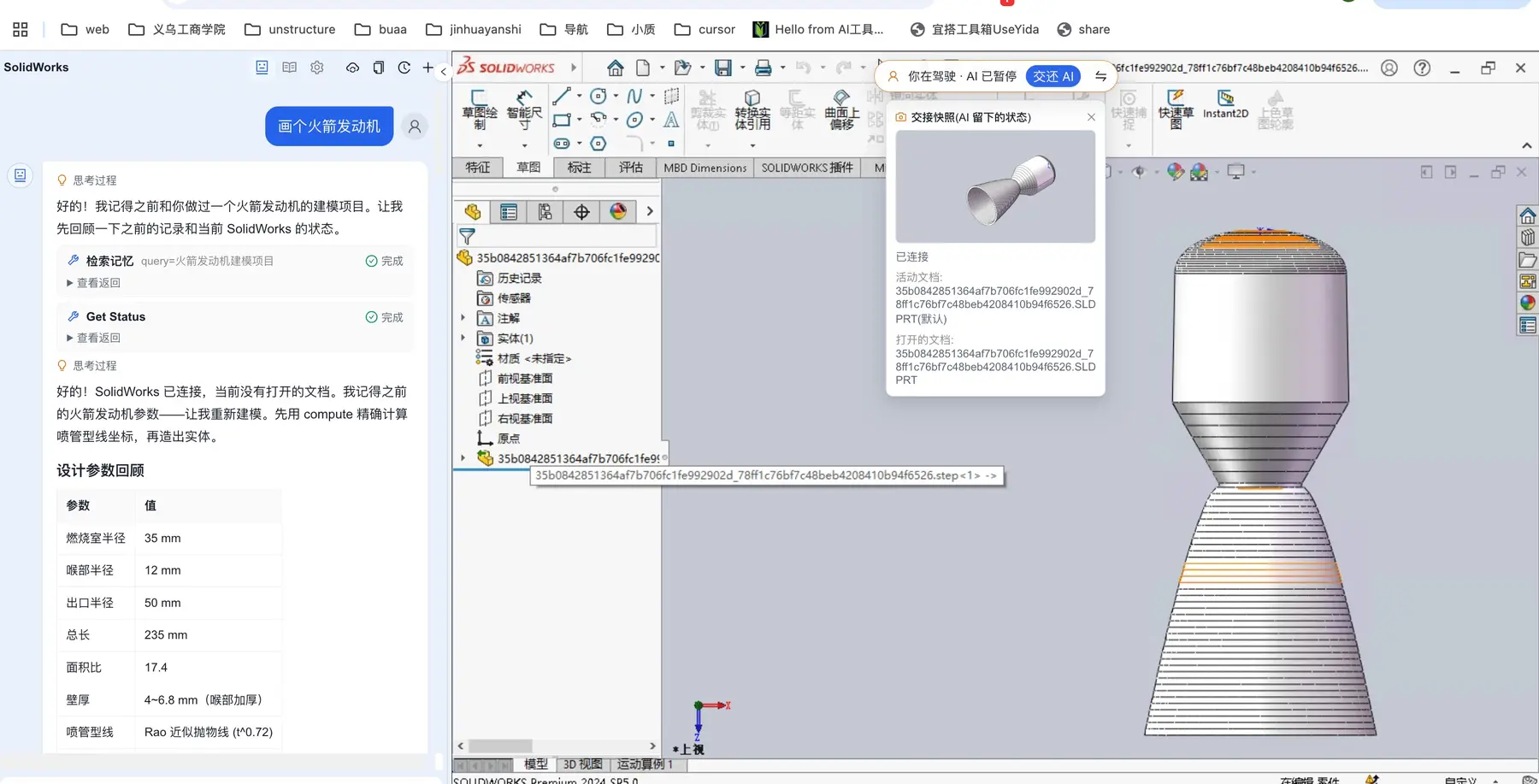Expand the 实体(1) solid bodies node
This screenshot has height=784, width=1539.
(x=463, y=338)
